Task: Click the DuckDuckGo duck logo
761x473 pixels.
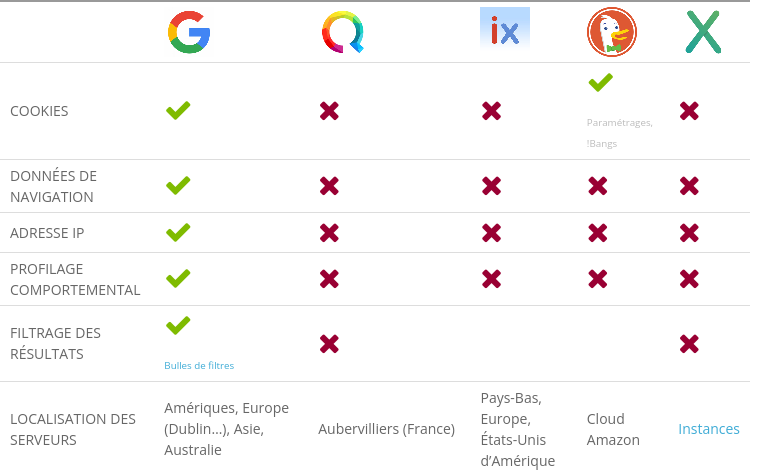Action: click(x=612, y=32)
